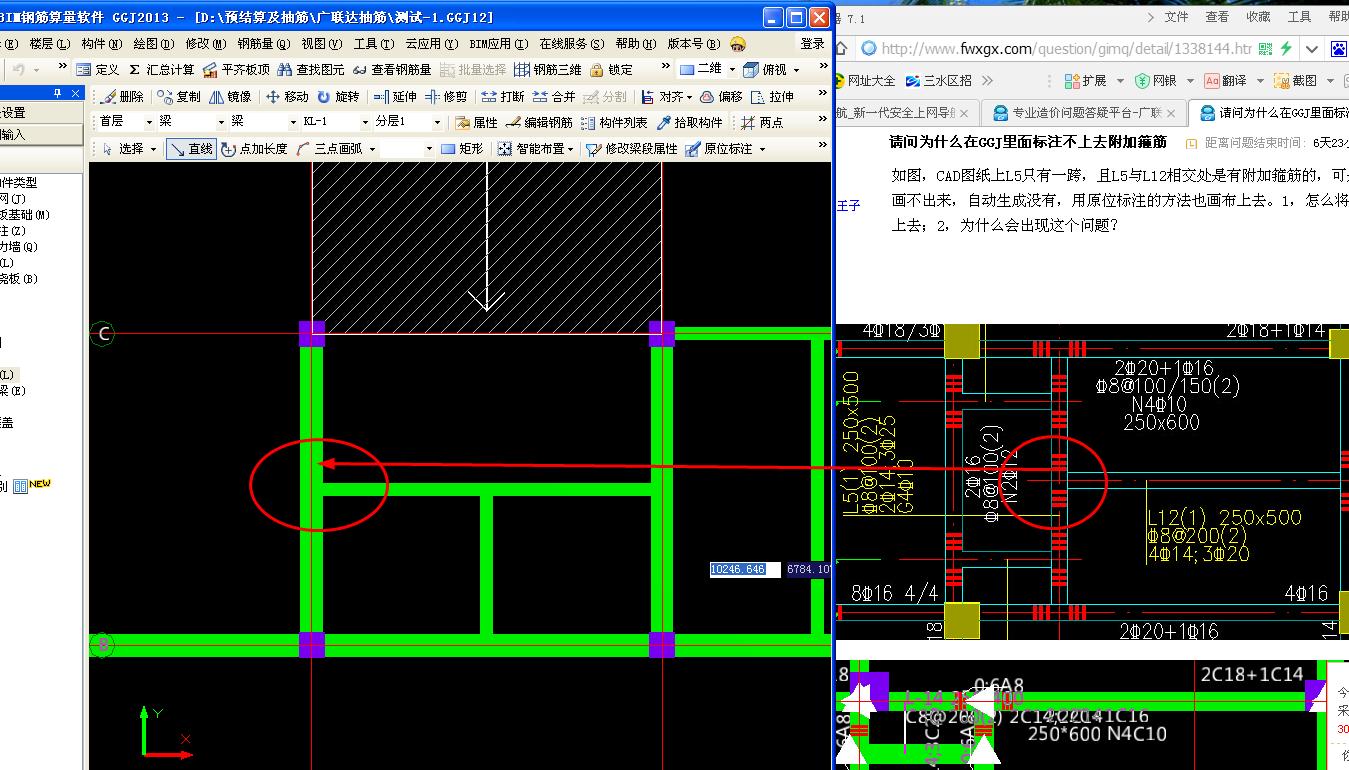Click the 登录 login button
This screenshot has height=770, width=1349.
coord(813,44)
